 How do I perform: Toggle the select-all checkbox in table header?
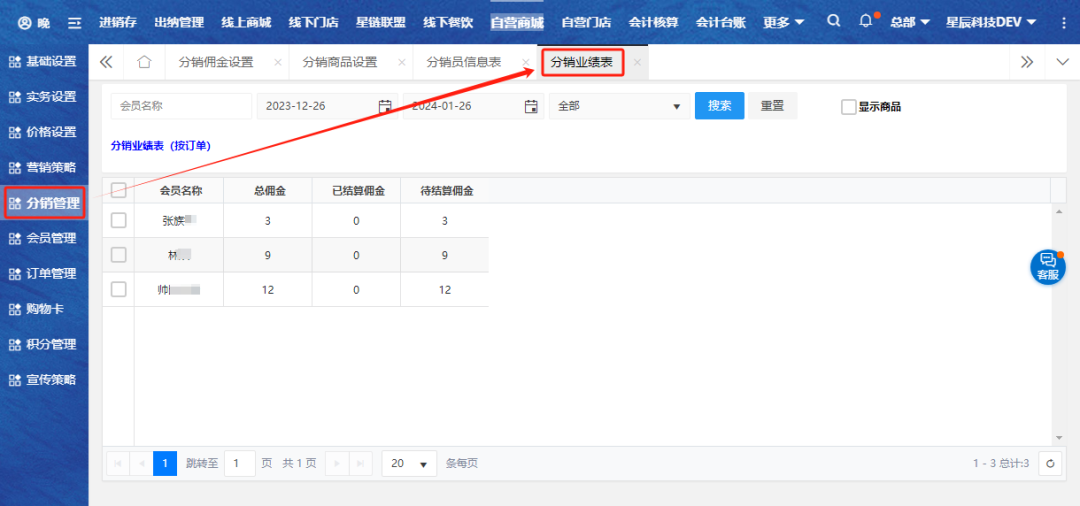coord(119,190)
